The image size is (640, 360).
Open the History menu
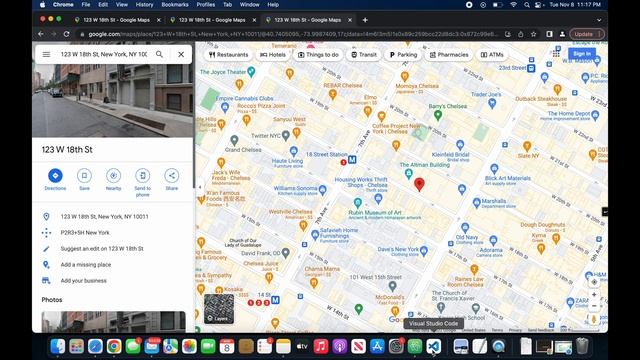(144, 5)
